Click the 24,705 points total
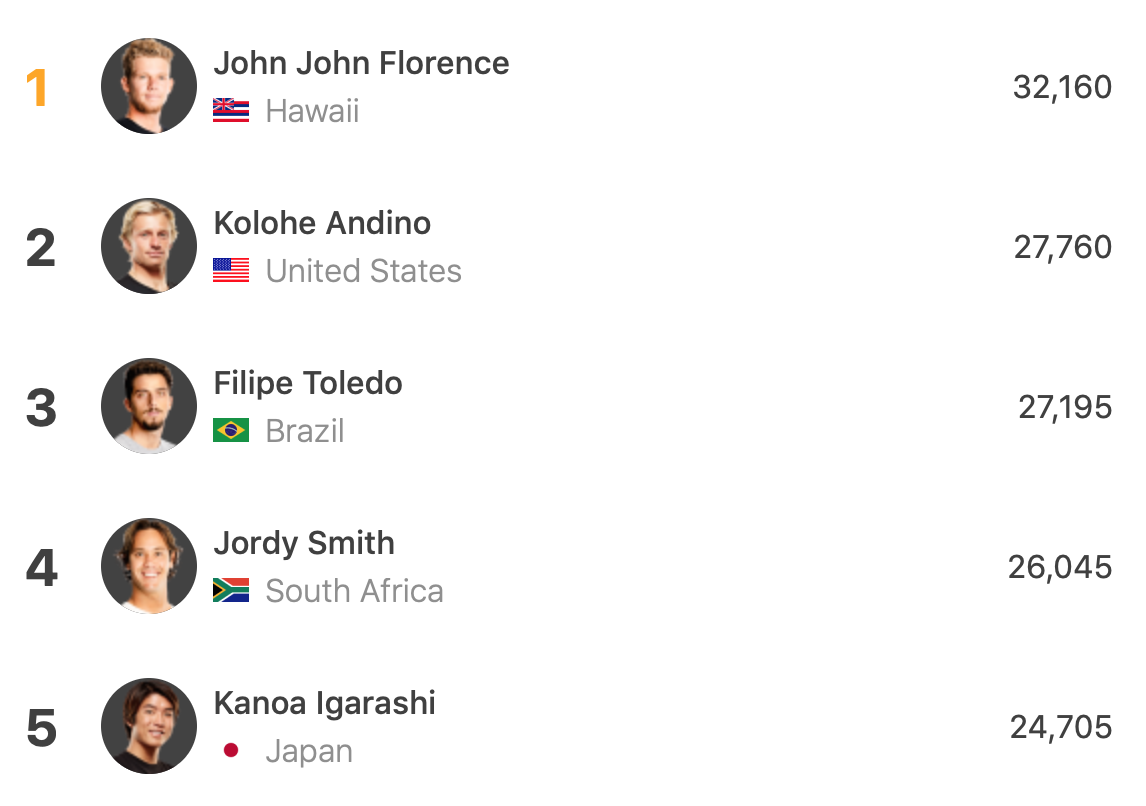 click(1060, 727)
